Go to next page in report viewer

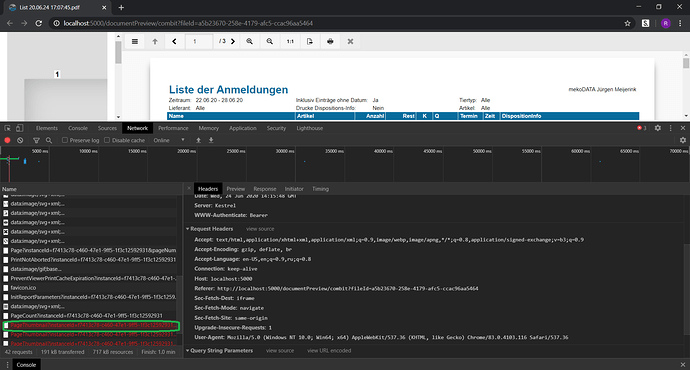pos(233,41)
